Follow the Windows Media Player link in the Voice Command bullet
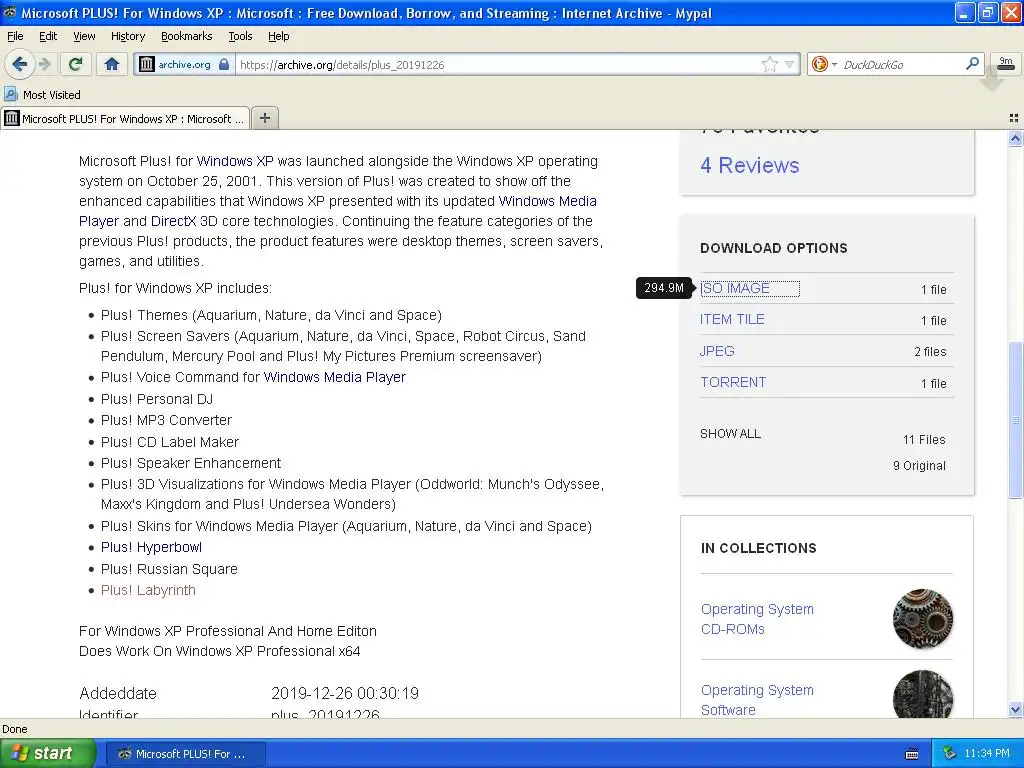1024x768 pixels. [334, 377]
